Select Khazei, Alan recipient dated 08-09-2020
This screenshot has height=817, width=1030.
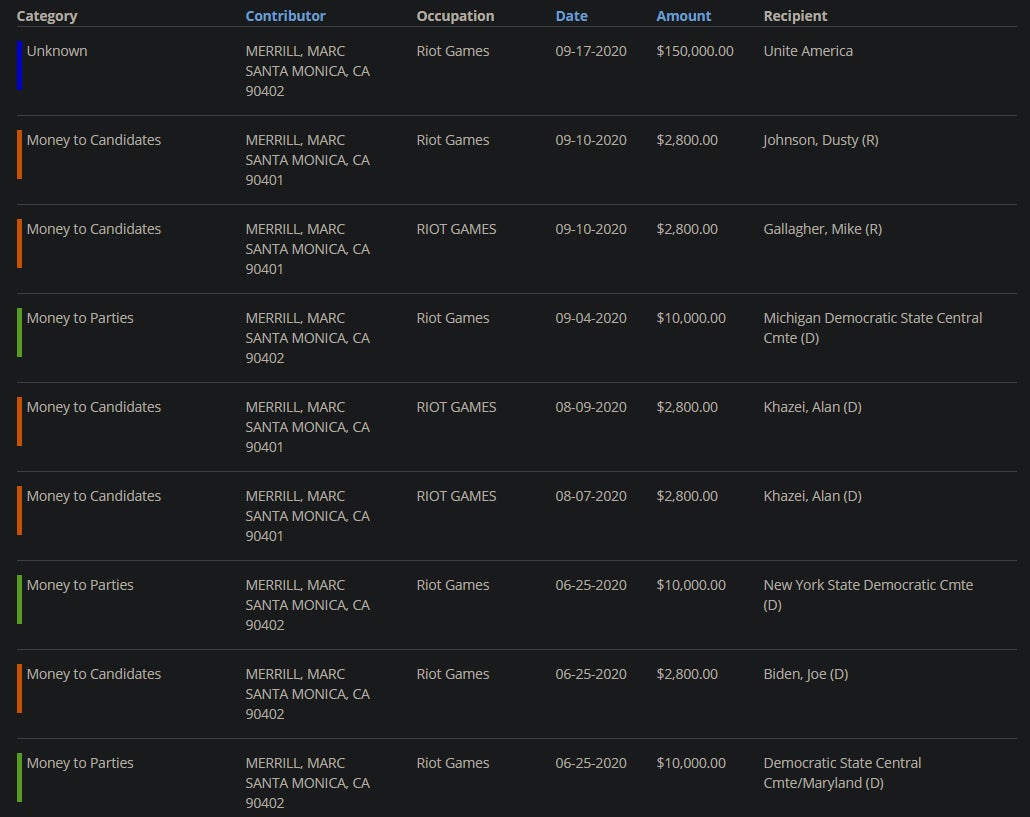coord(812,407)
